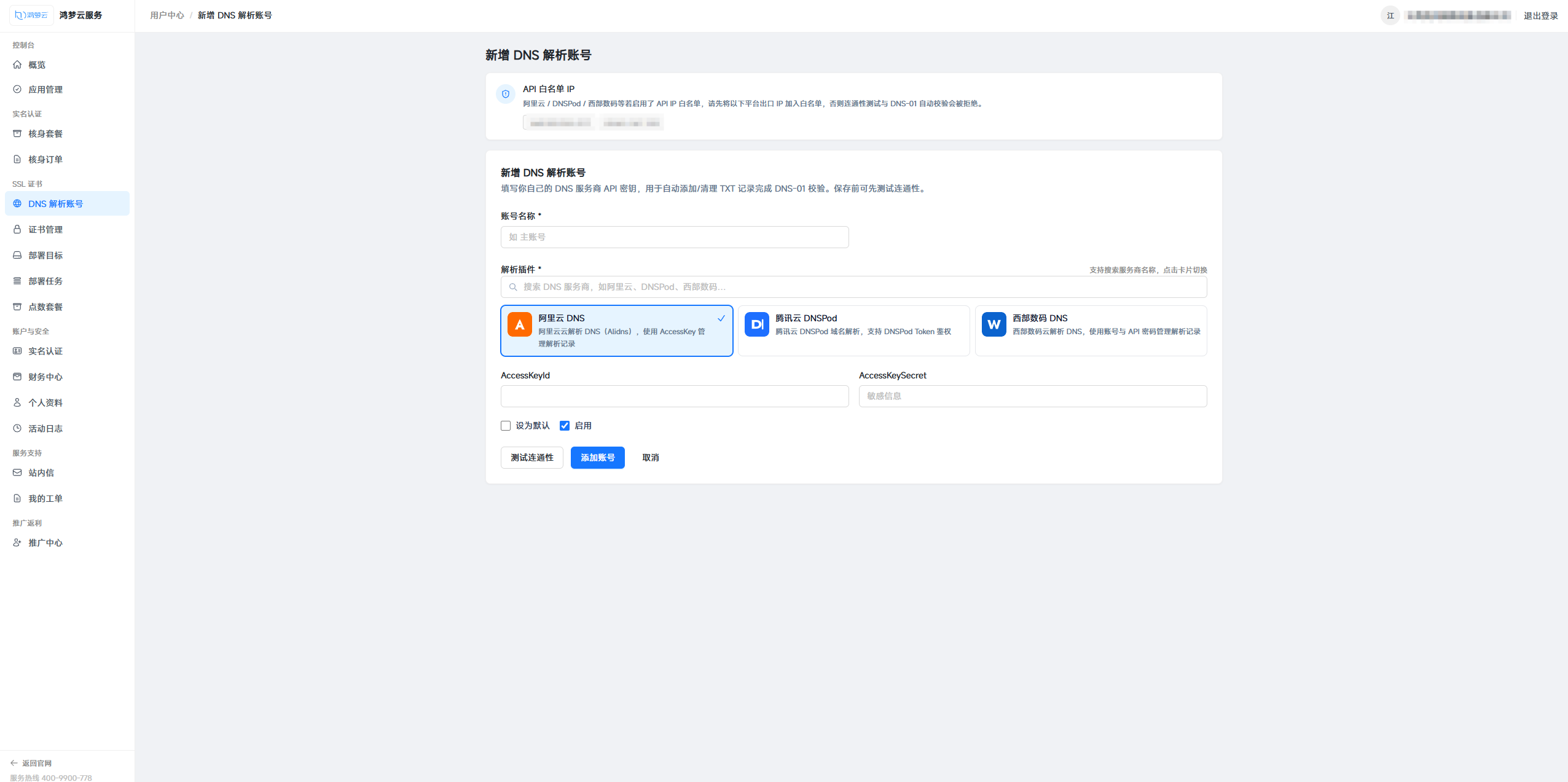Click the 添加账号 button

pyautogui.click(x=598, y=458)
